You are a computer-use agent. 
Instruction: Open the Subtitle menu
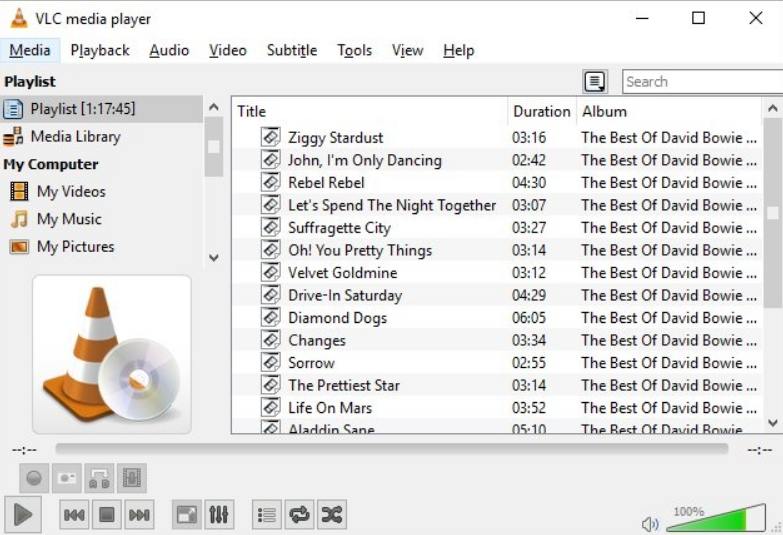[x=292, y=50]
